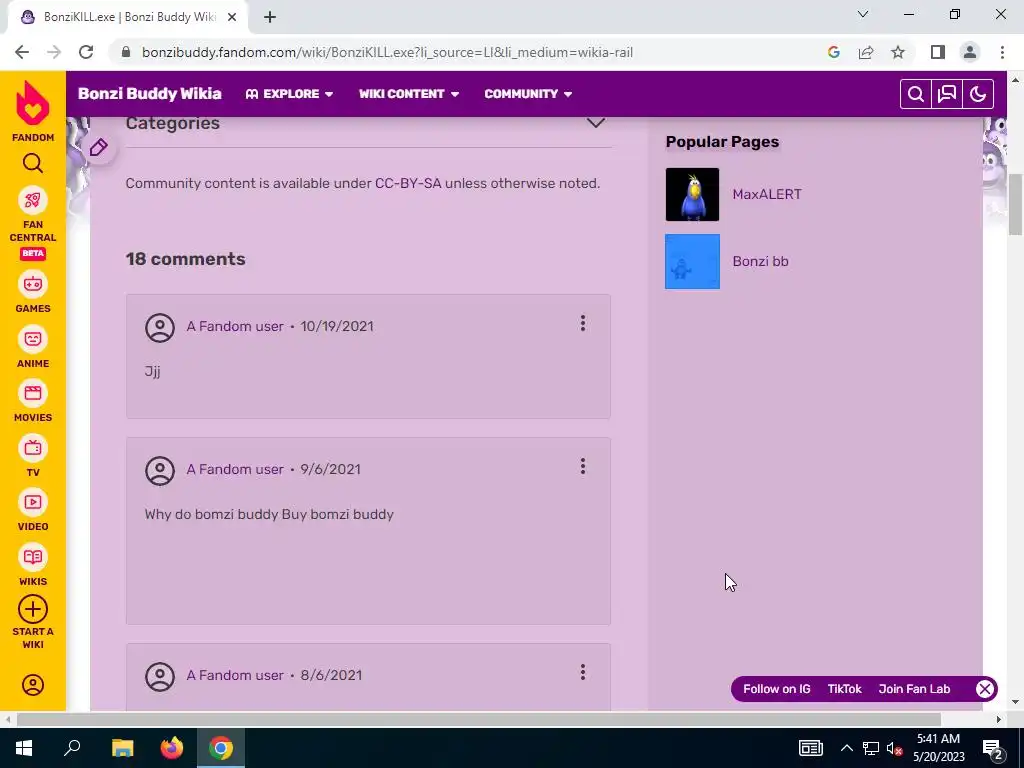Screen dimensions: 1024x768
Task: Open A Fandom user on 9/6/2021 comment
Action: coord(234,470)
